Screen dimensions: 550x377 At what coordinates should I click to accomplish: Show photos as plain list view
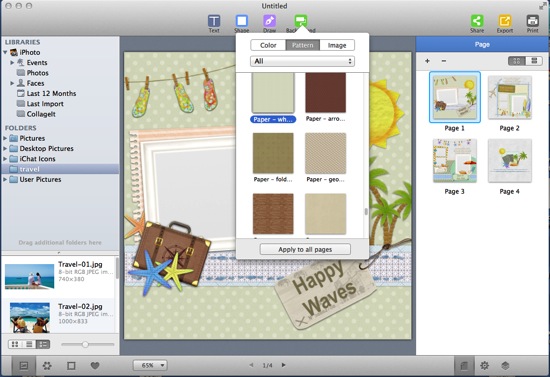[x=29, y=344]
